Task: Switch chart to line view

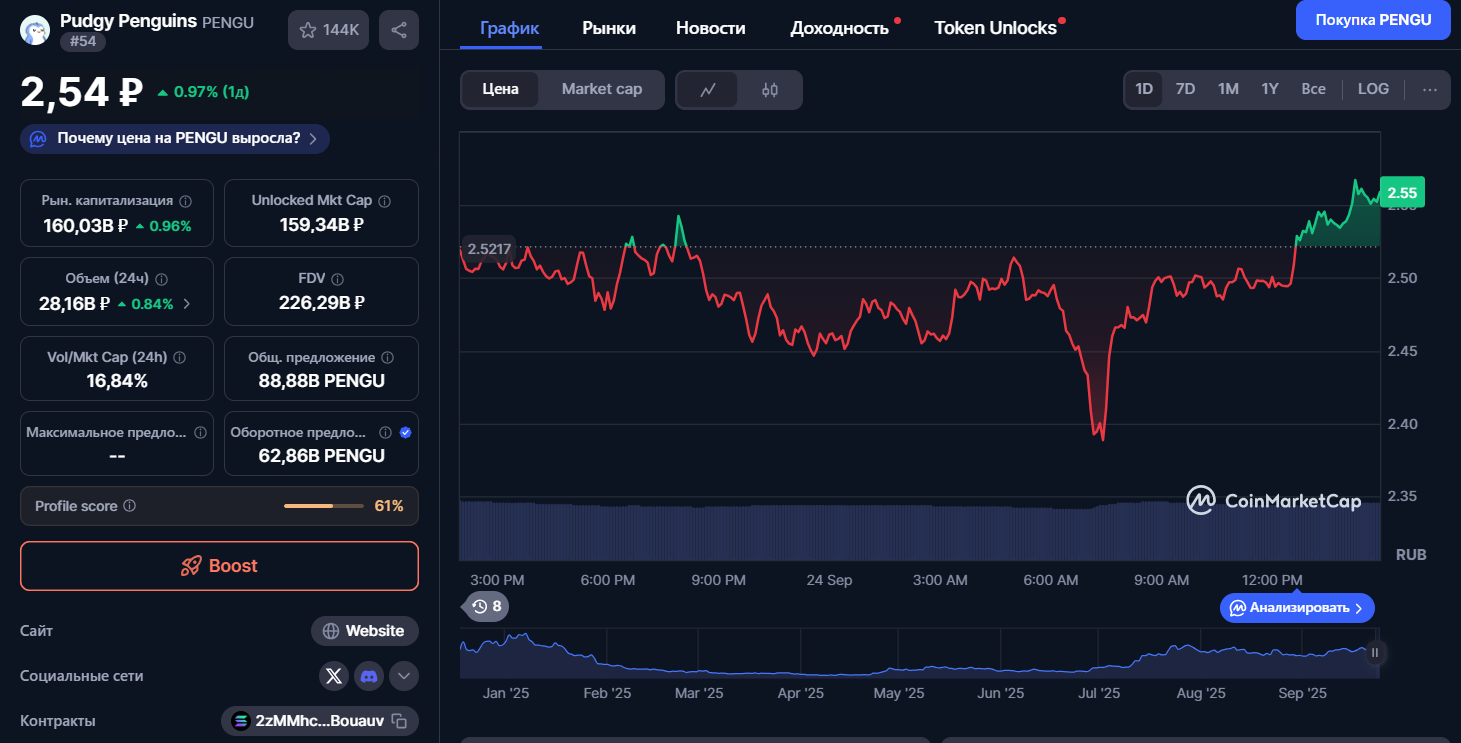Action: (708, 90)
